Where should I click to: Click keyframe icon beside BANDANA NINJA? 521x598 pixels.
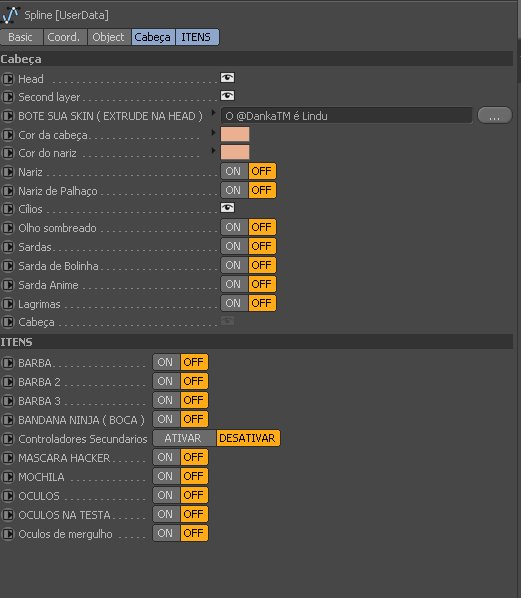point(8,420)
